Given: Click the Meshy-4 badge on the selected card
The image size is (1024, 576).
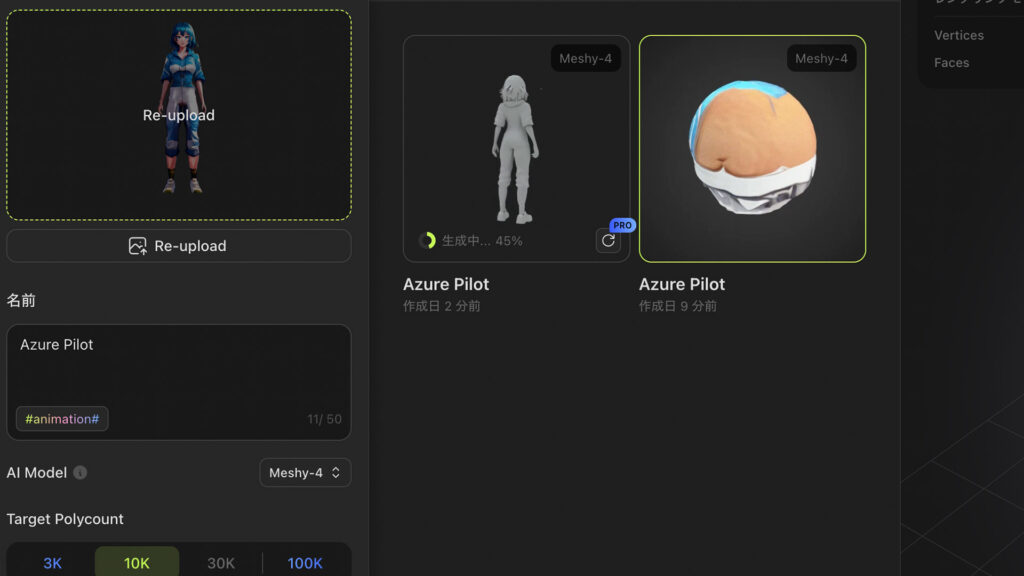Looking at the screenshot, I should click(821, 58).
